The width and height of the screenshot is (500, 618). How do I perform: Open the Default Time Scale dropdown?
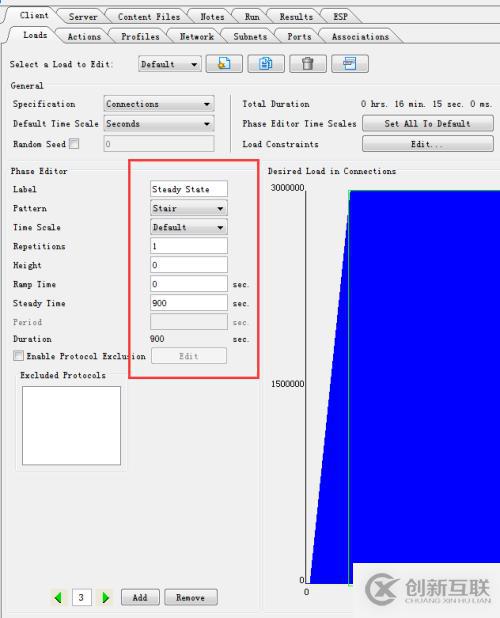(x=159, y=124)
